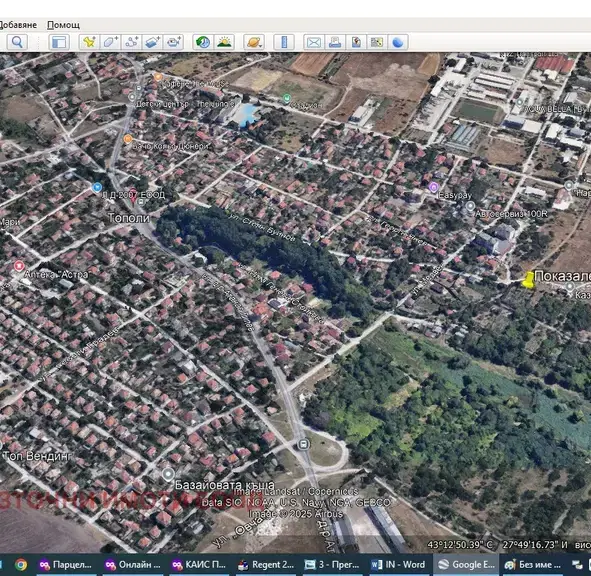Viewport: 591px width, 576px height.
Task: Click the yellow Показалец placemark pin
Action: click(528, 280)
